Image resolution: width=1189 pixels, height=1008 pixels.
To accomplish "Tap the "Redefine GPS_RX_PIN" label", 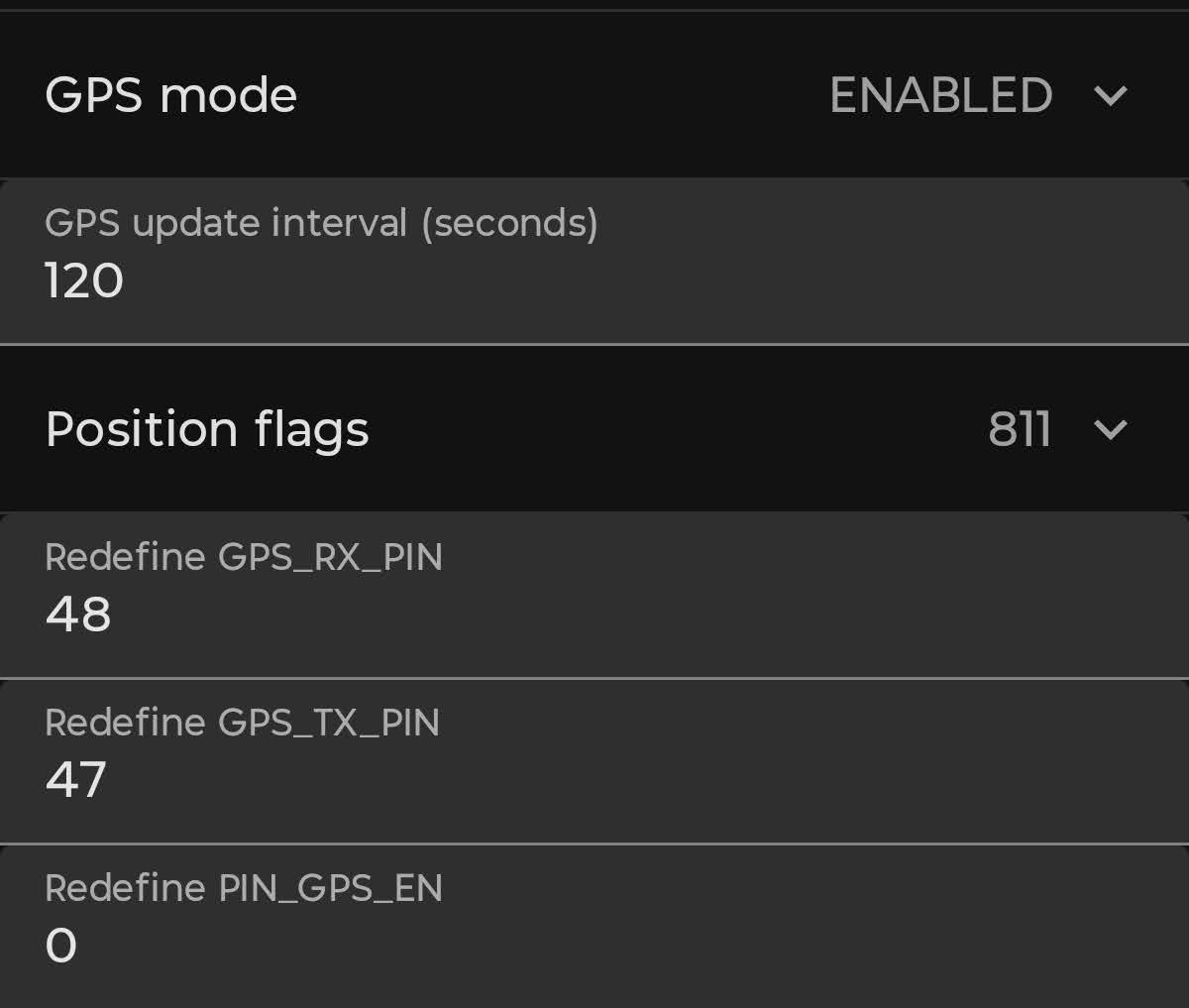I will (244, 557).
